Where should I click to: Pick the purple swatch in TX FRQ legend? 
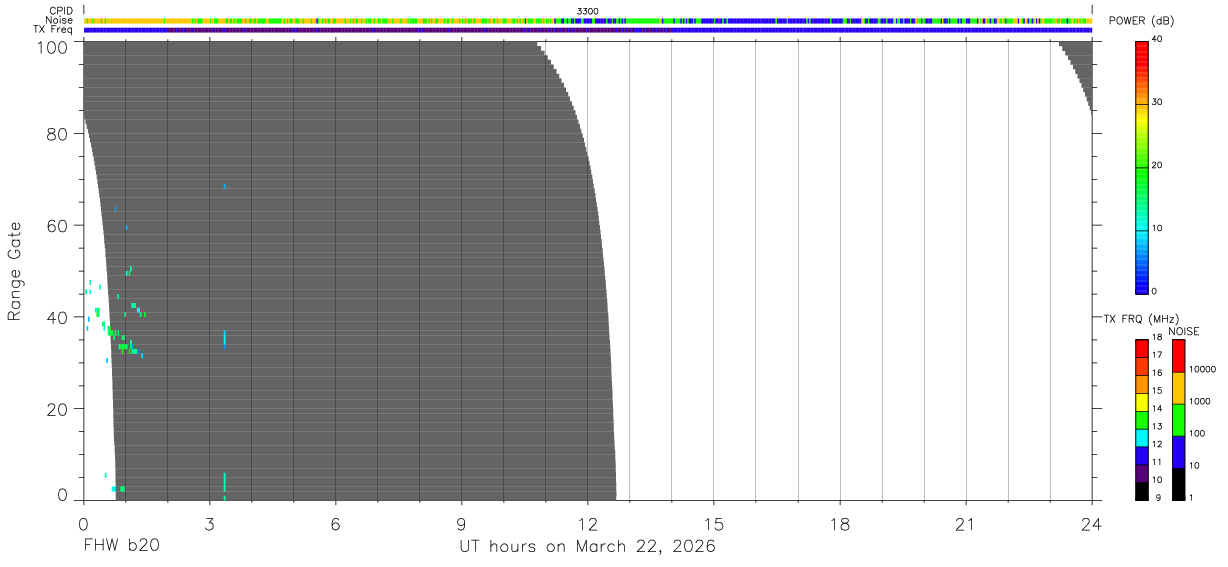tap(1142, 473)
